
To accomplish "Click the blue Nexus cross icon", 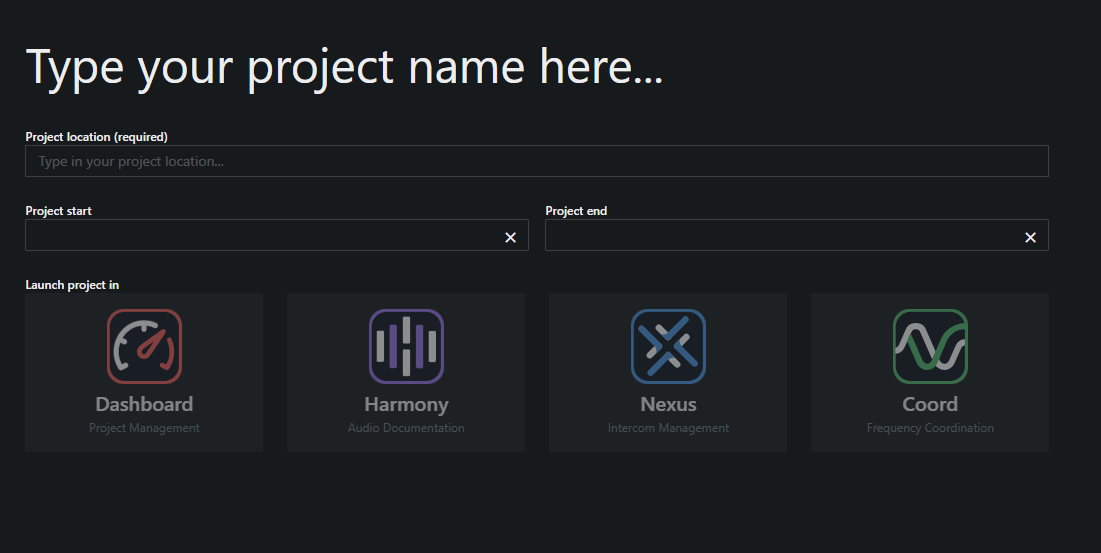I will (668, 346).
